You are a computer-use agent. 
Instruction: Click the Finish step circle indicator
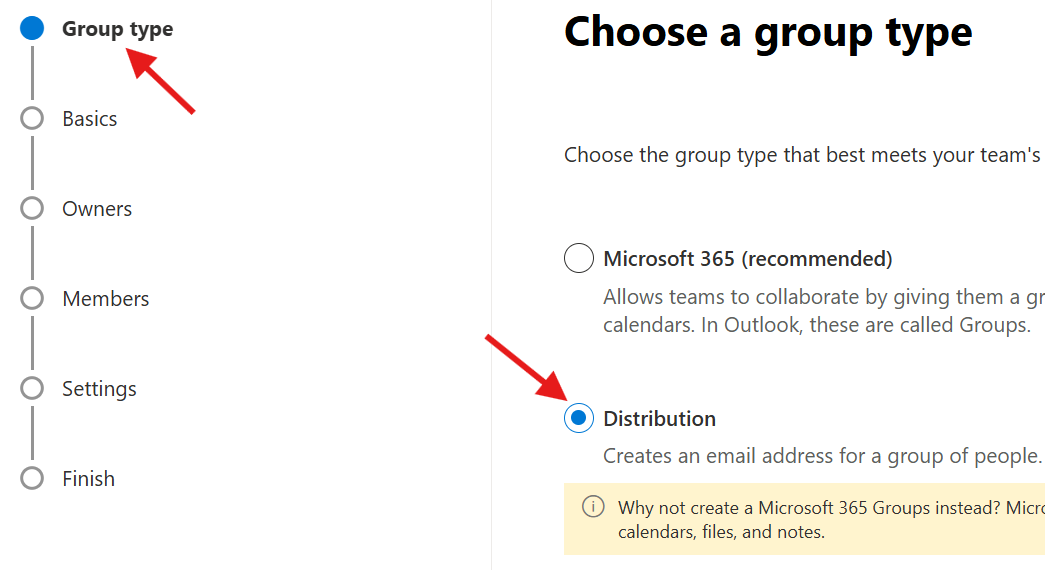pos(32,478)
